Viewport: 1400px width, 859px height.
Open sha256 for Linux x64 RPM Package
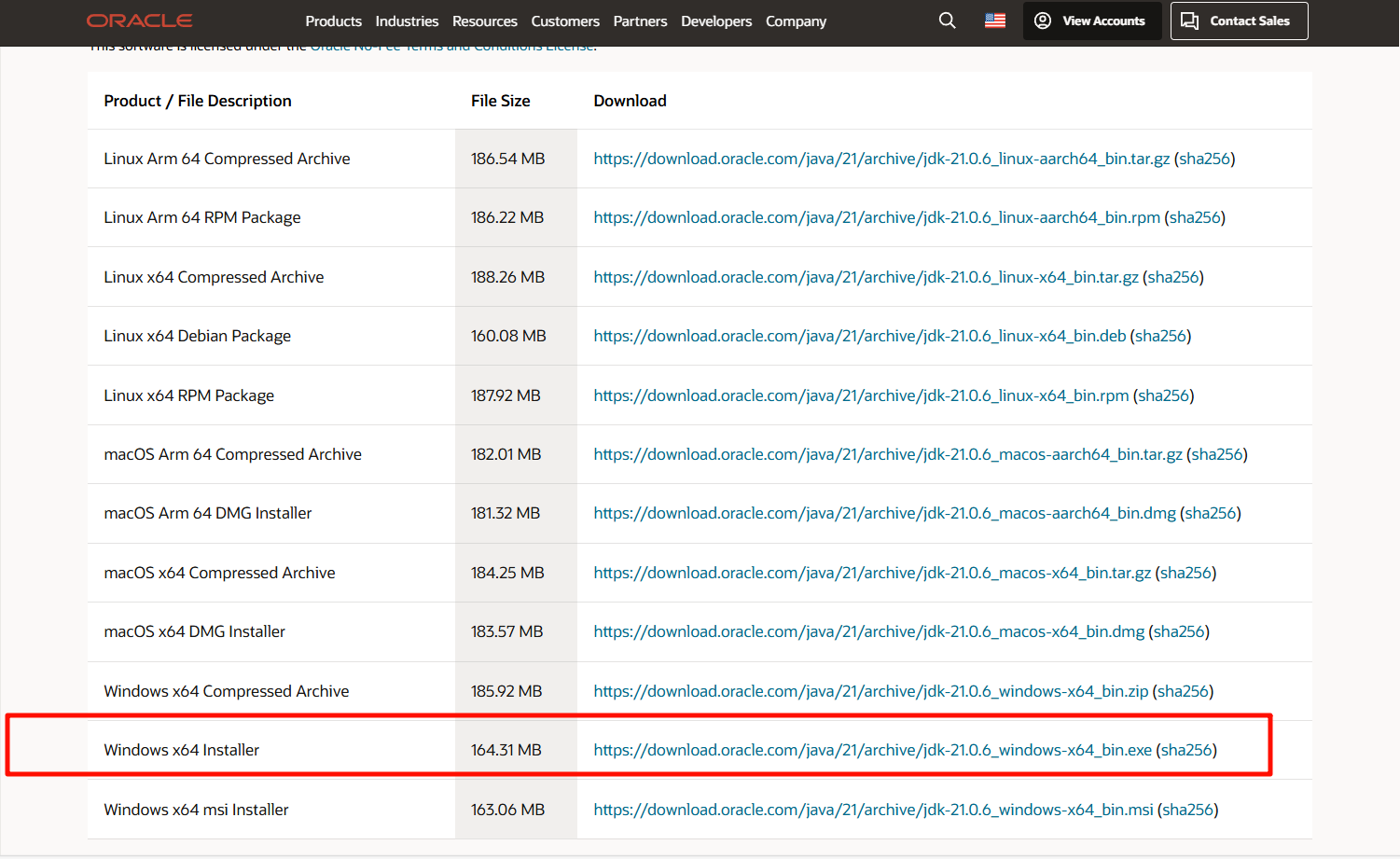1164,395
